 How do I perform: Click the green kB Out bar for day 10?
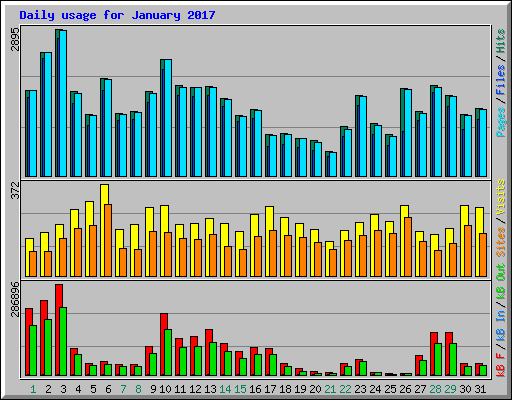click(168, 353)
